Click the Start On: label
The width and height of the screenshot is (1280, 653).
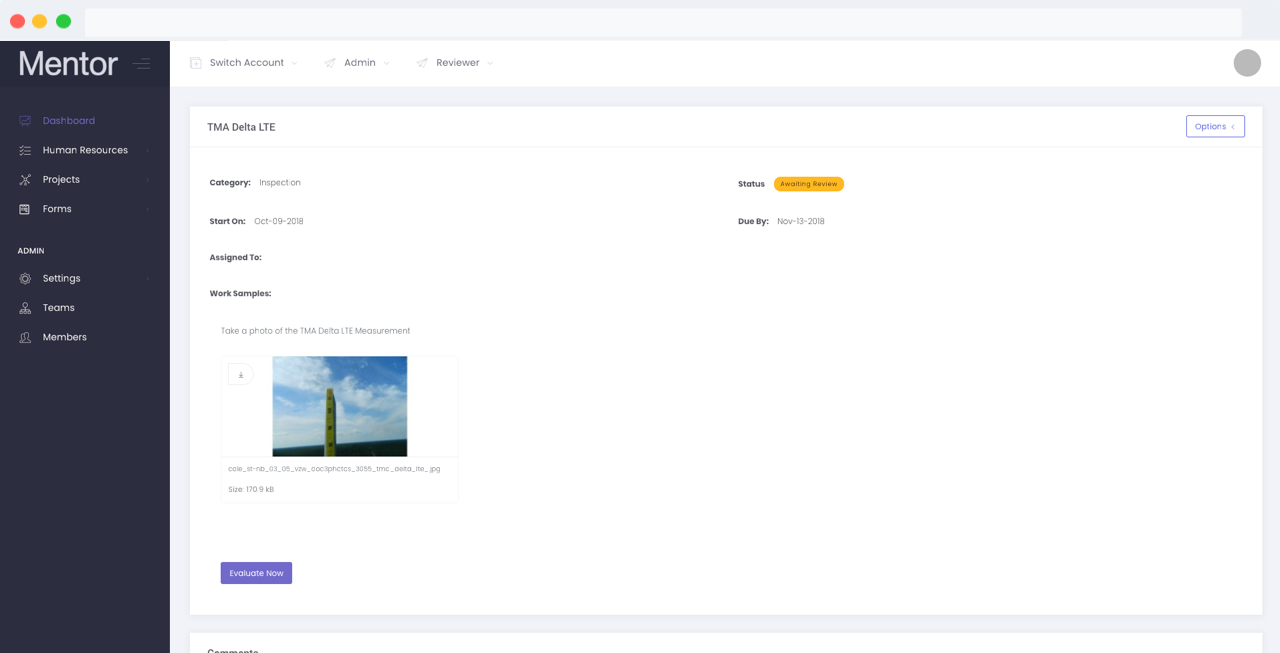pyautogui.click(x=228, y=222)
